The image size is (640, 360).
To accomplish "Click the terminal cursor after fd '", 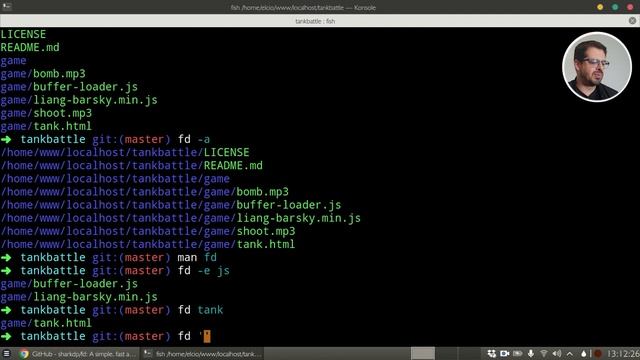I will [207, 336].
